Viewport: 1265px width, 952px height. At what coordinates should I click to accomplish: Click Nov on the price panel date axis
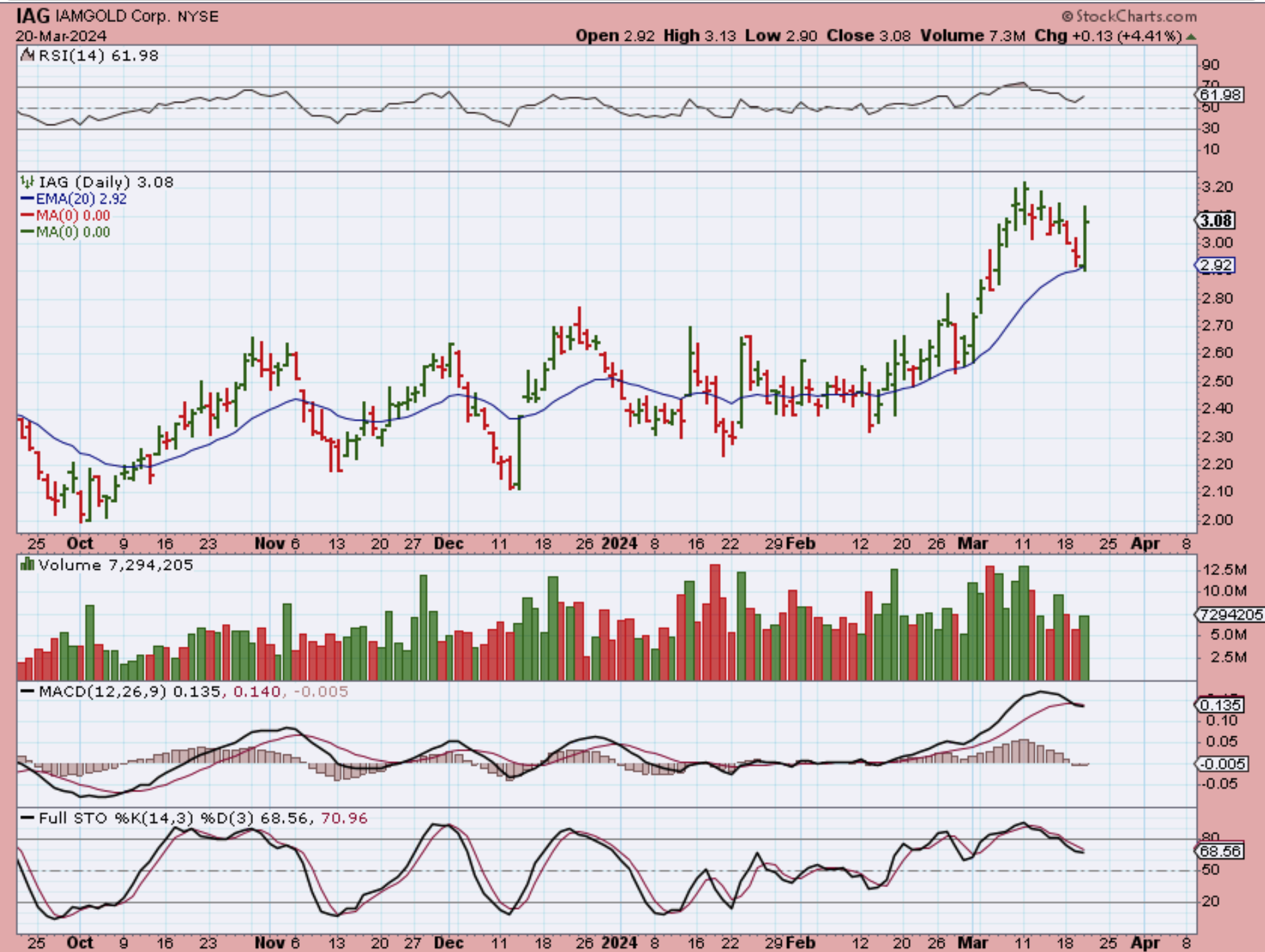coord(269,543)
